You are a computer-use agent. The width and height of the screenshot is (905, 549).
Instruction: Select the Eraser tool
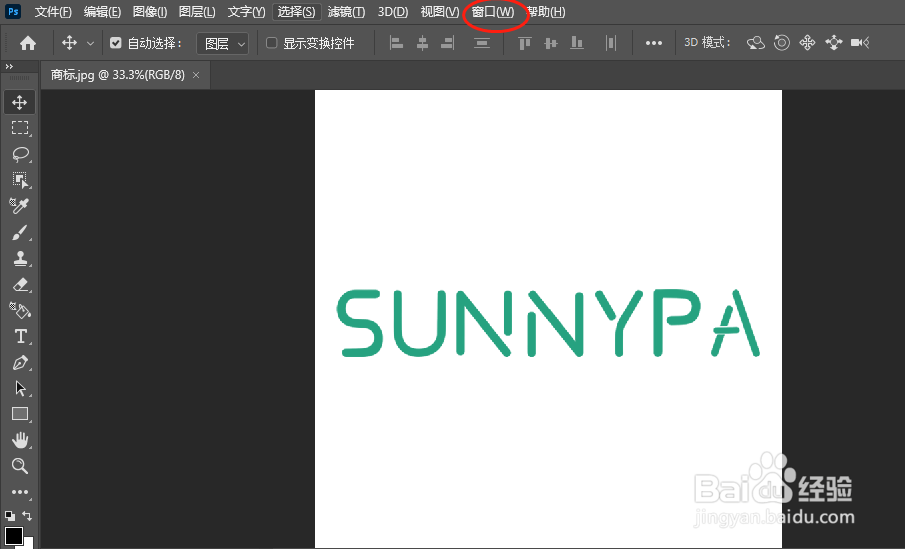(20, 284)
